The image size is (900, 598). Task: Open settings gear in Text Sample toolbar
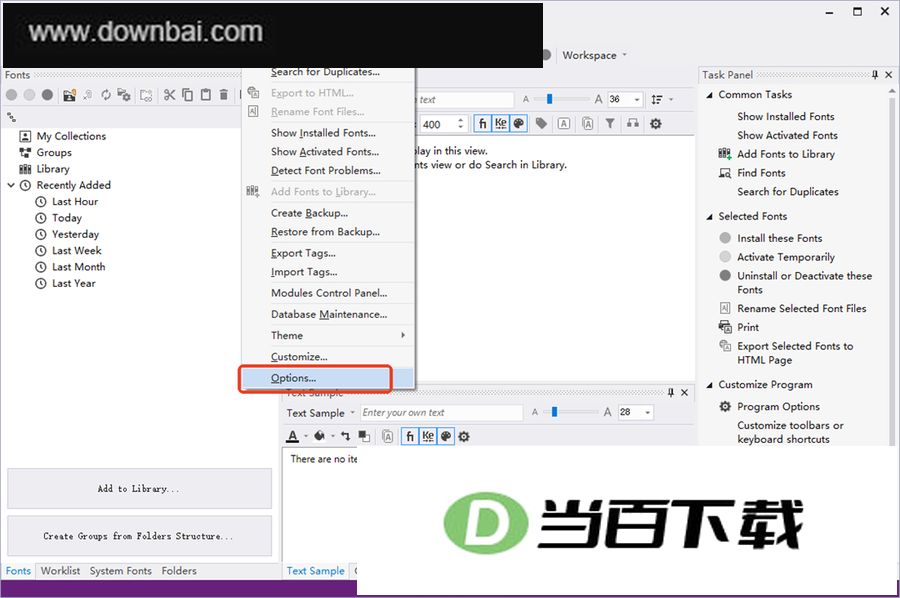[464, 437]
